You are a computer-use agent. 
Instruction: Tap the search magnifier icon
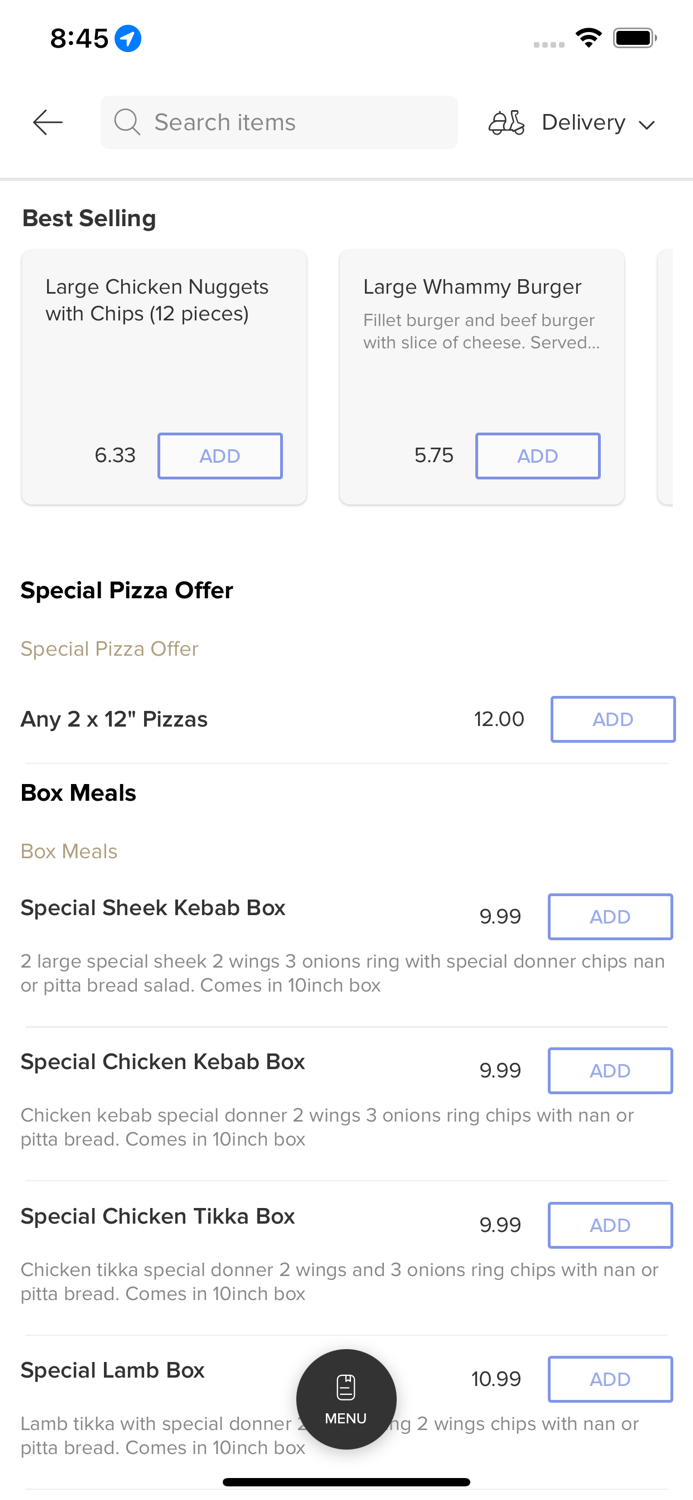[x=127, y=122]
